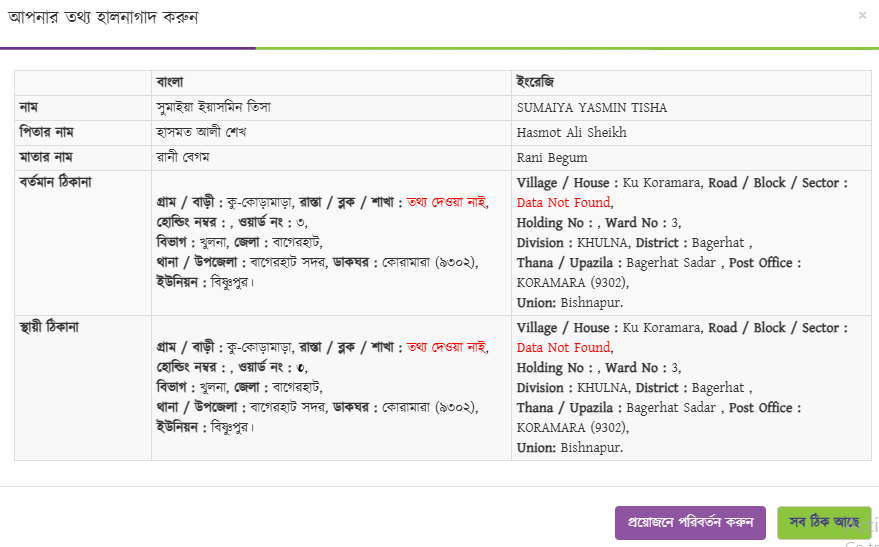Select Union: Bishnapur in present address
The width and height of the screenshot is (879, 547).
tap(569, 303)
